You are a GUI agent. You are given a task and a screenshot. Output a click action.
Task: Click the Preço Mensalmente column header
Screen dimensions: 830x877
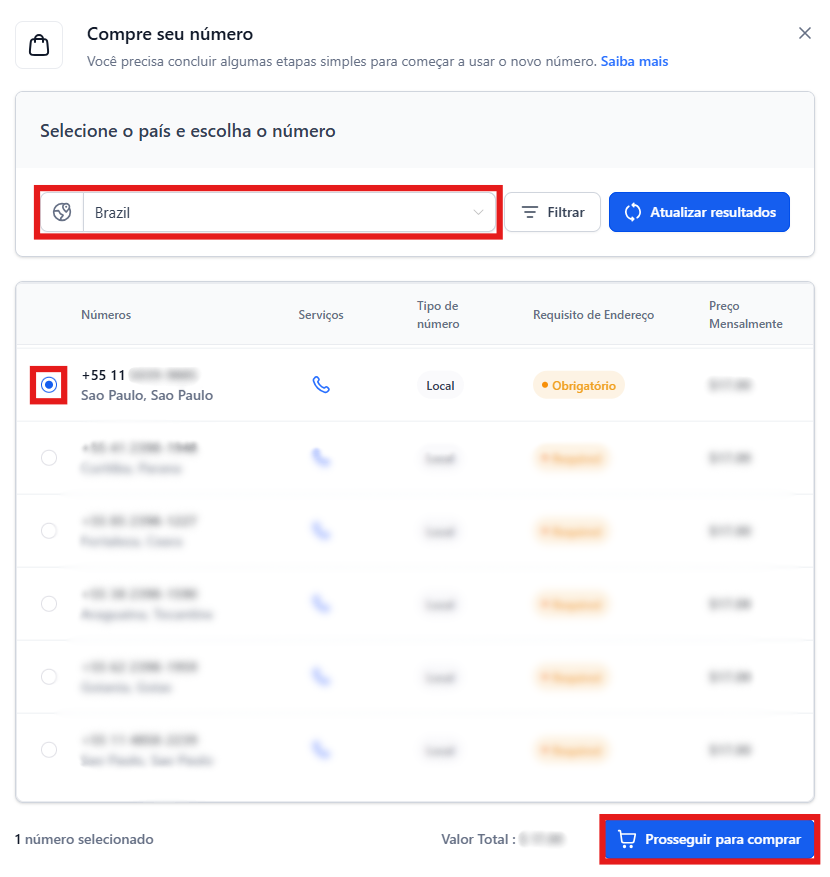point(745,315)
